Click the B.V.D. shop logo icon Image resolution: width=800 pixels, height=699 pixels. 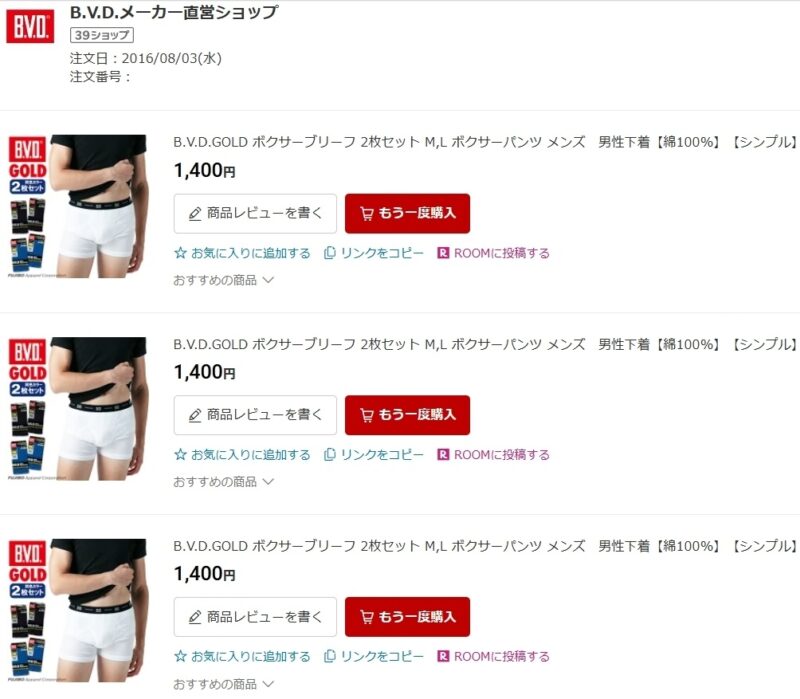tap(30, 26)
